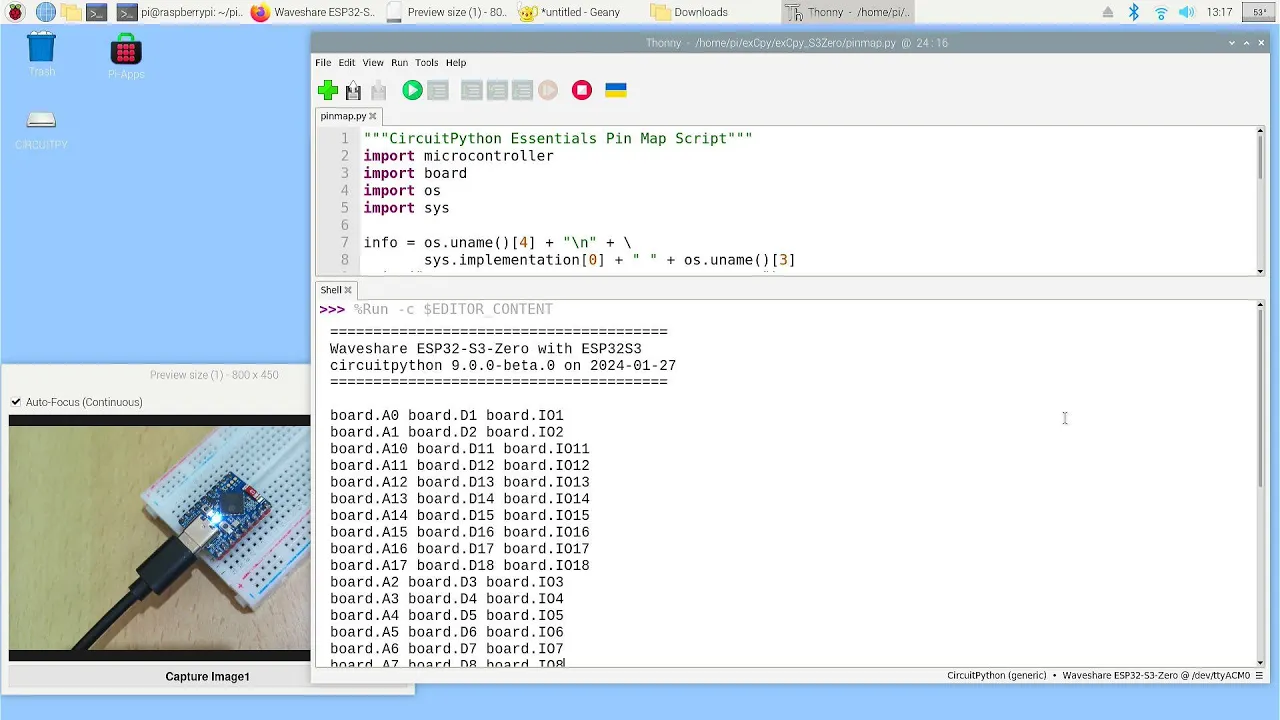Click the 'import sys' code line
The image size is (1280, 720).
coord(406,208)
